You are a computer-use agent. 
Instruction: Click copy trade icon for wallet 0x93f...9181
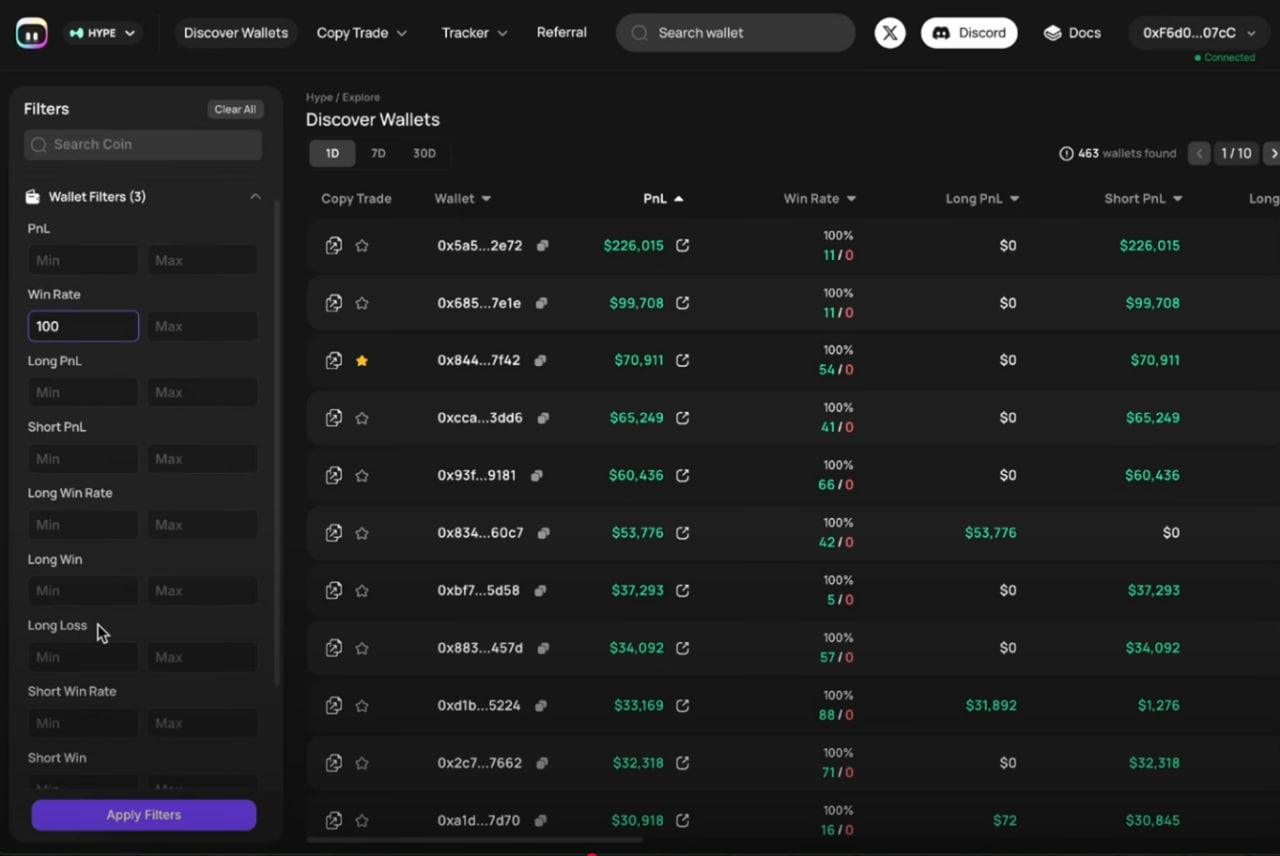334,475
